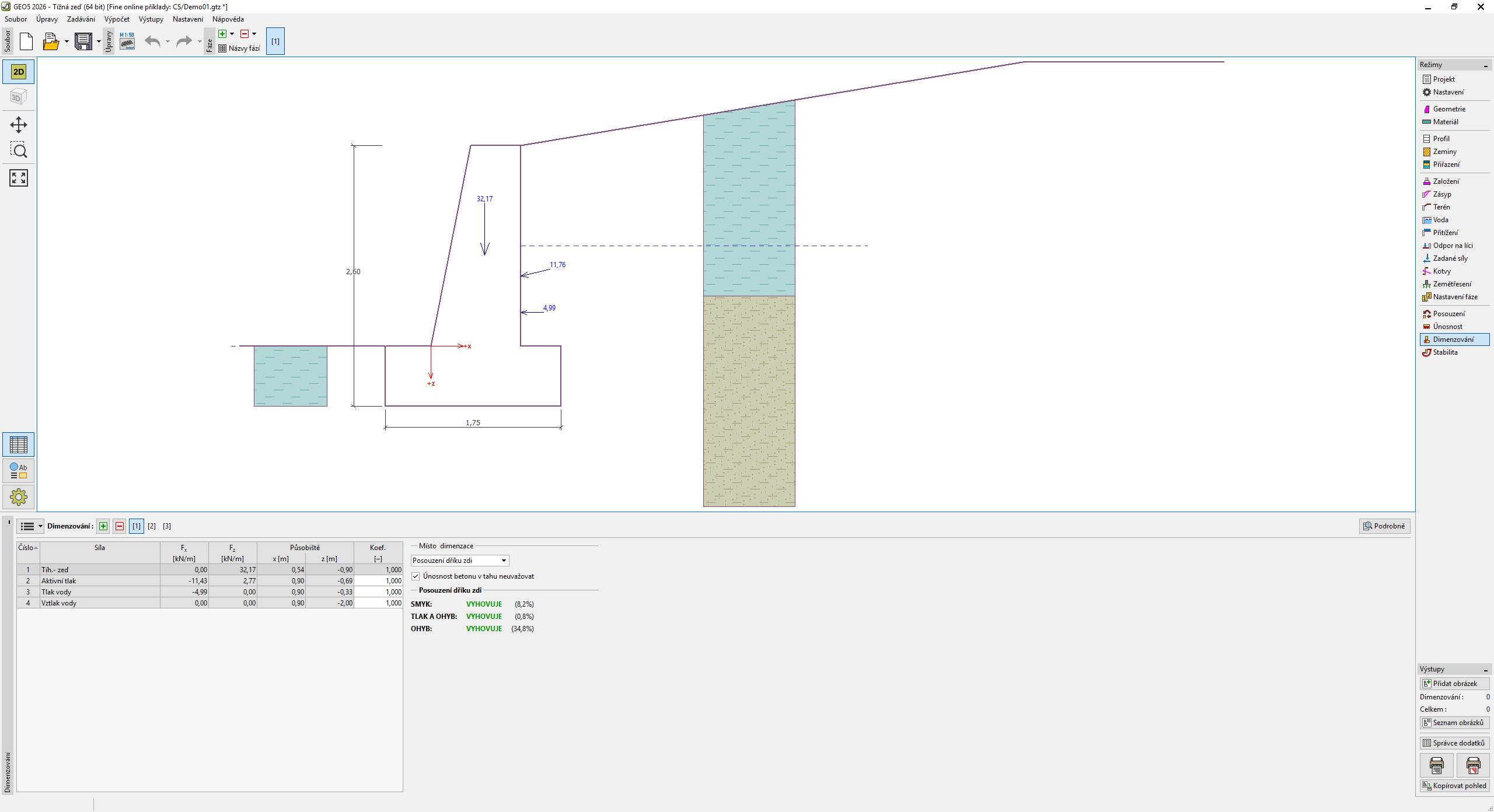Expand the open file dropdown arrow
1494x812 pixels.
(x=67, y=41)
